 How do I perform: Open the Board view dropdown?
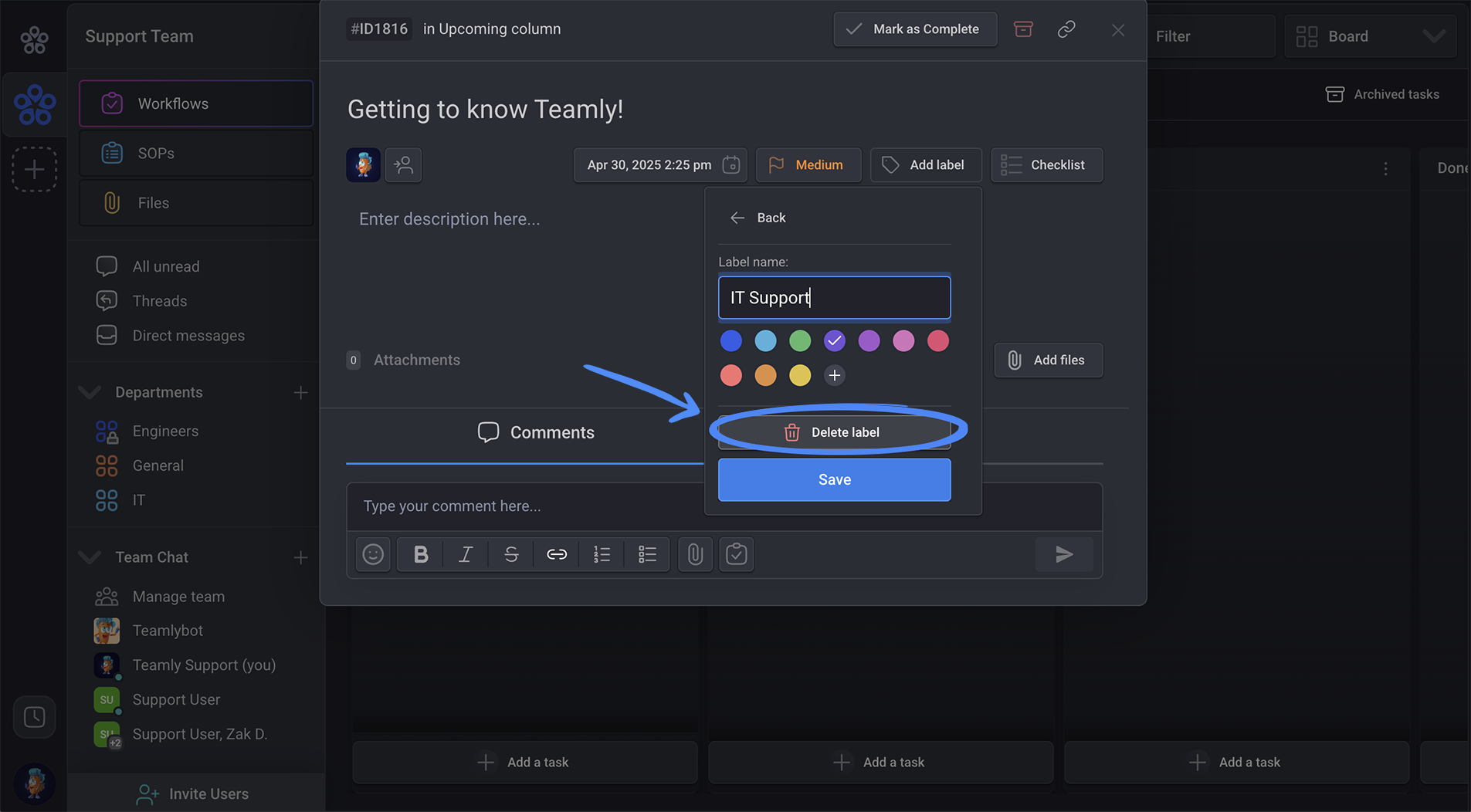[x=1371, y=36]
